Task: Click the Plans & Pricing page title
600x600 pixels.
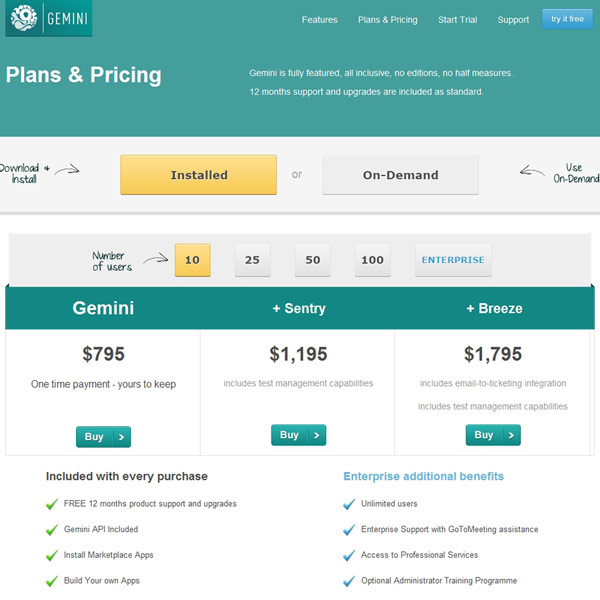Action: coord(83,75)
